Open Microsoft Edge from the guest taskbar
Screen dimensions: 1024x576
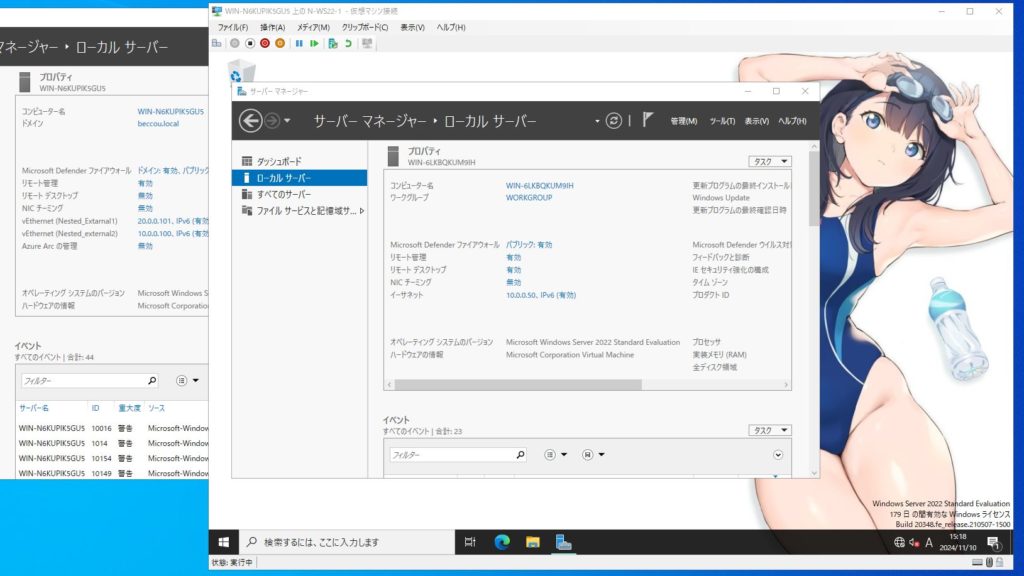[x=502, y=542]
